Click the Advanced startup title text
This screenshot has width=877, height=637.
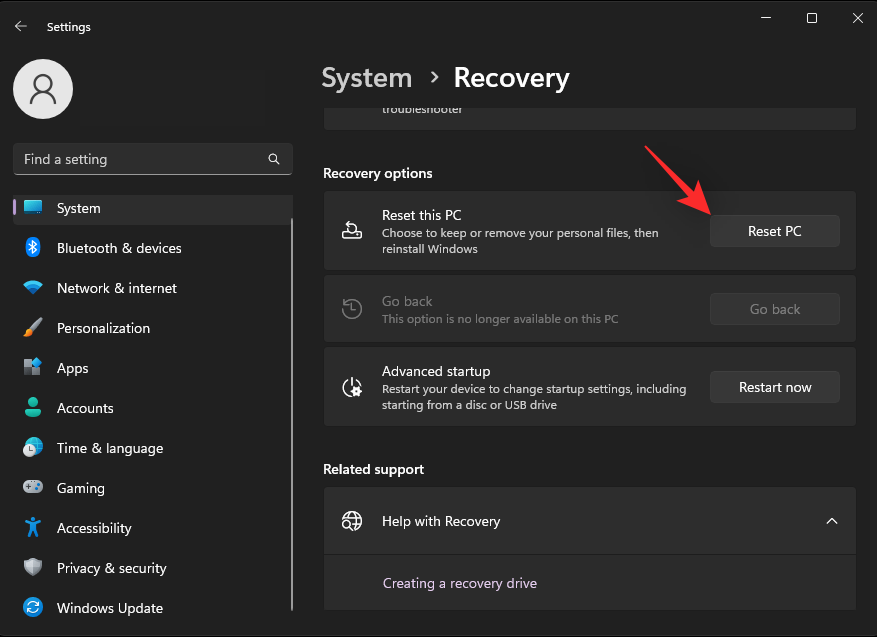pos(436,371)
